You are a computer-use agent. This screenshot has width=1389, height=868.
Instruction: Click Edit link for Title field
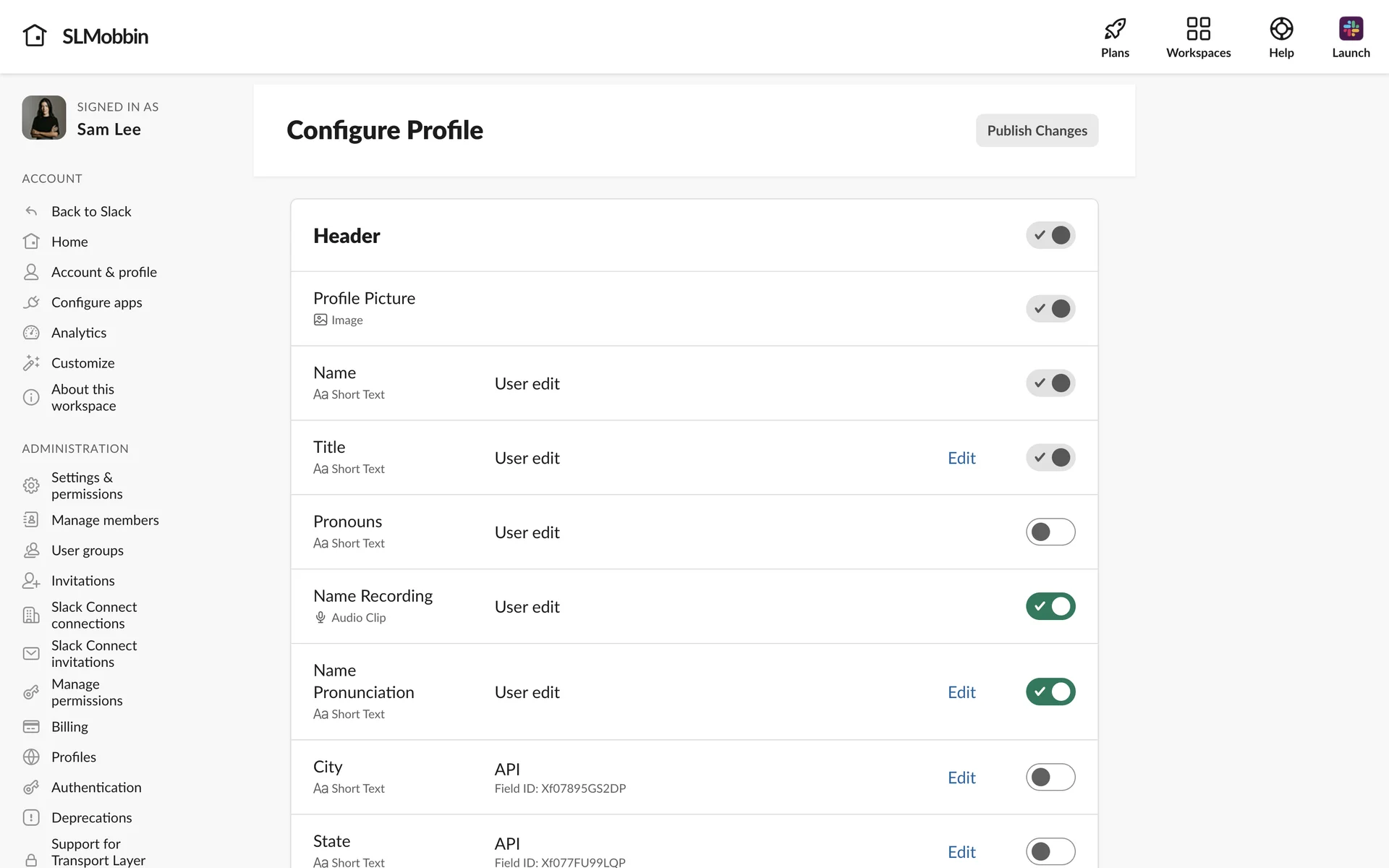(961, 458)
